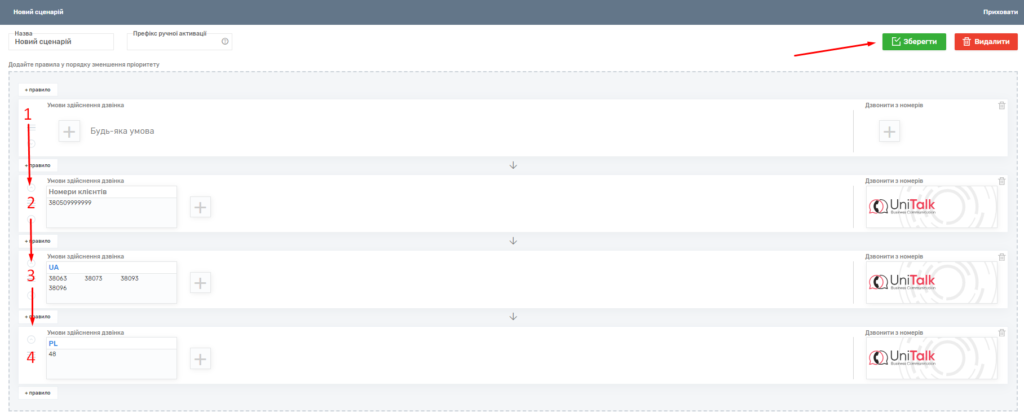Click trash icon of Номери клієнтів rule
The width and height of the screenshot is (1024, 416).
[x=1002, y=181]
